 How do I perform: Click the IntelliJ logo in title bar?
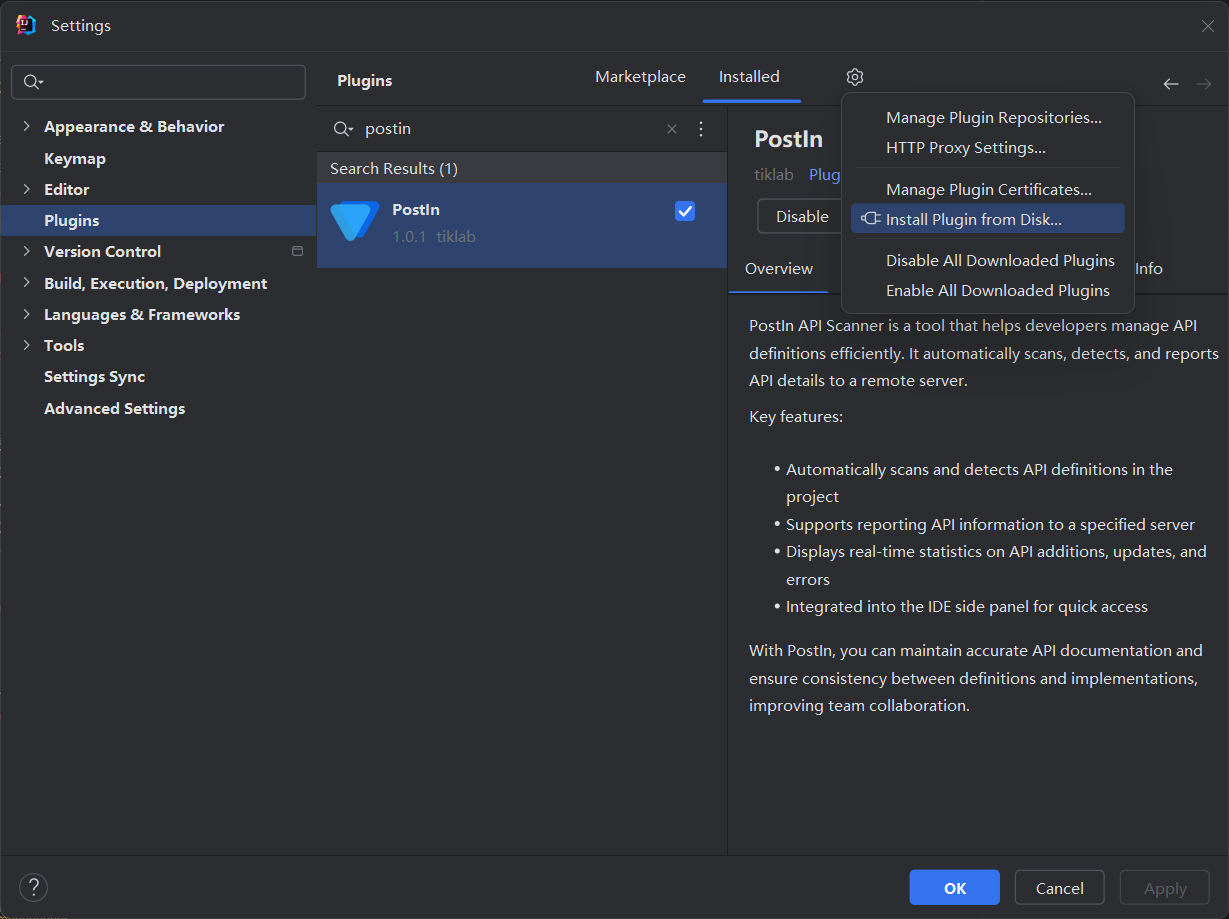[x=26, y=25]
